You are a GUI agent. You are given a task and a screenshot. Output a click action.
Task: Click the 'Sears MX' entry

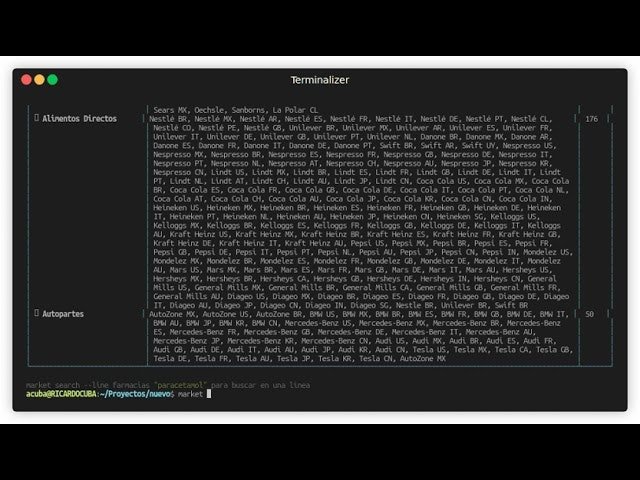[x=170, y=110]
